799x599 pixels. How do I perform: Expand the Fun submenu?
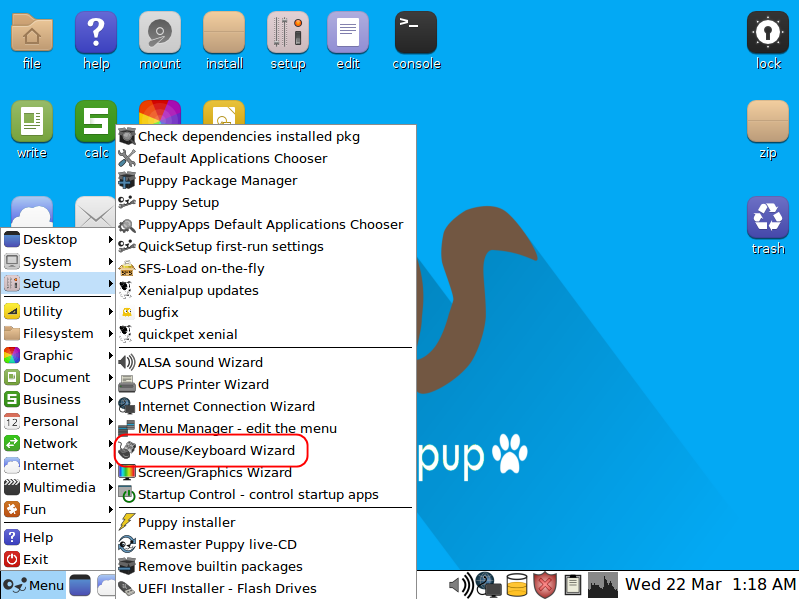pyautogui.click(x=58, y=509)
